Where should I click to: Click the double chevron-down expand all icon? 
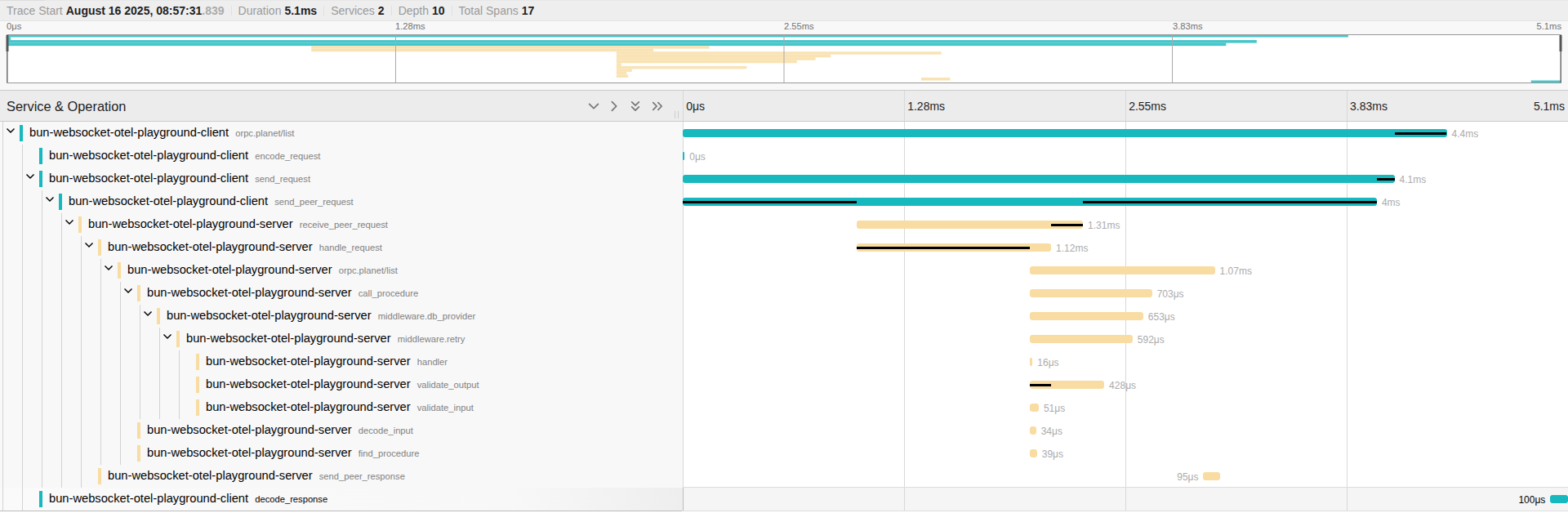[635, 107]
